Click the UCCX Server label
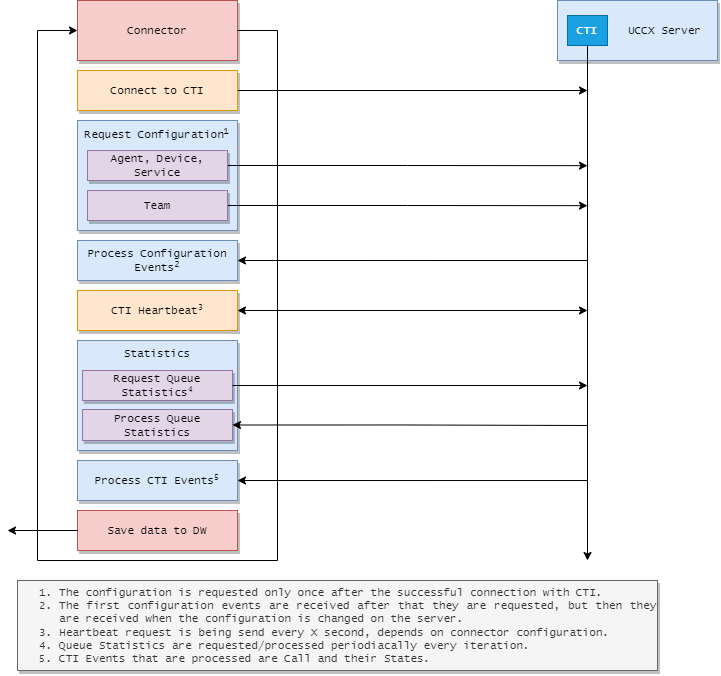This screenshot has width=721, height=676. [664, 30]
